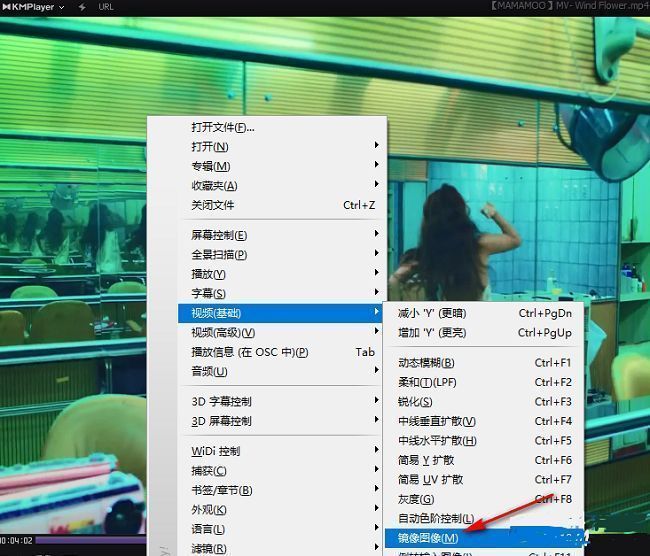650x556 pixels.
Task: Expand the 外观(K) submenu
Action: (x=281, y=510)
